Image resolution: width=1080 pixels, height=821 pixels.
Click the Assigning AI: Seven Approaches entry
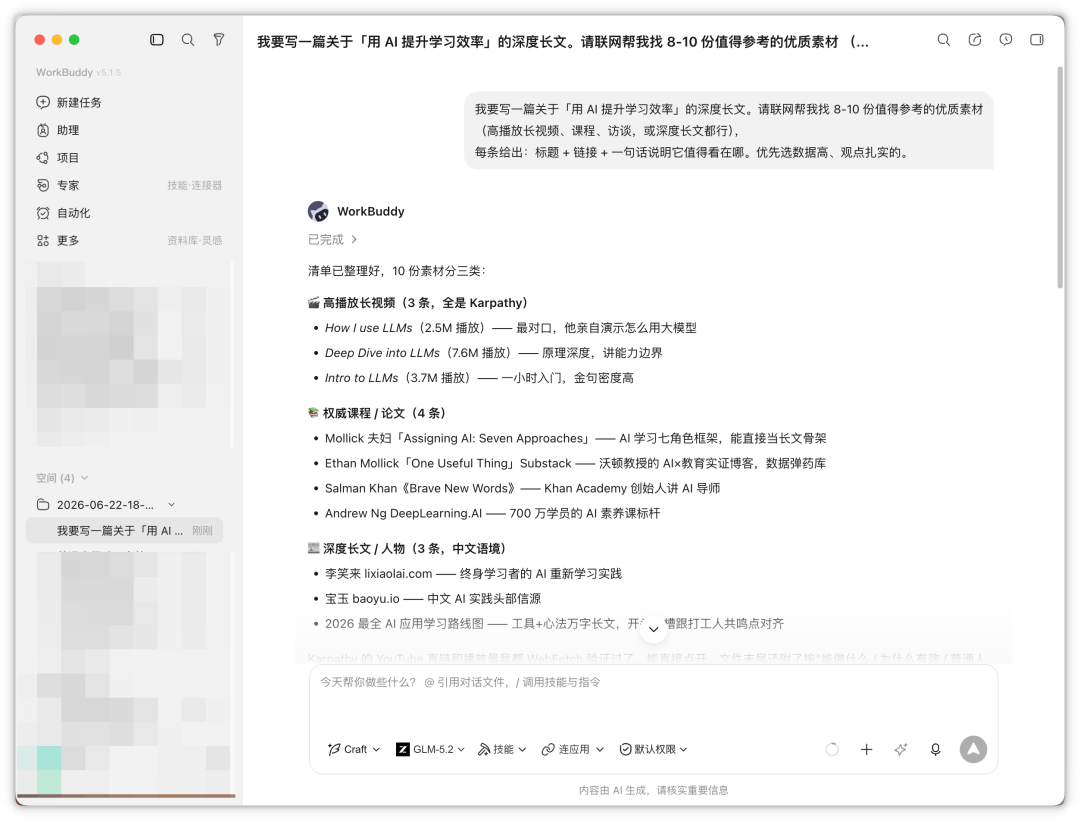pyautogui.click(x=575, y=438)
